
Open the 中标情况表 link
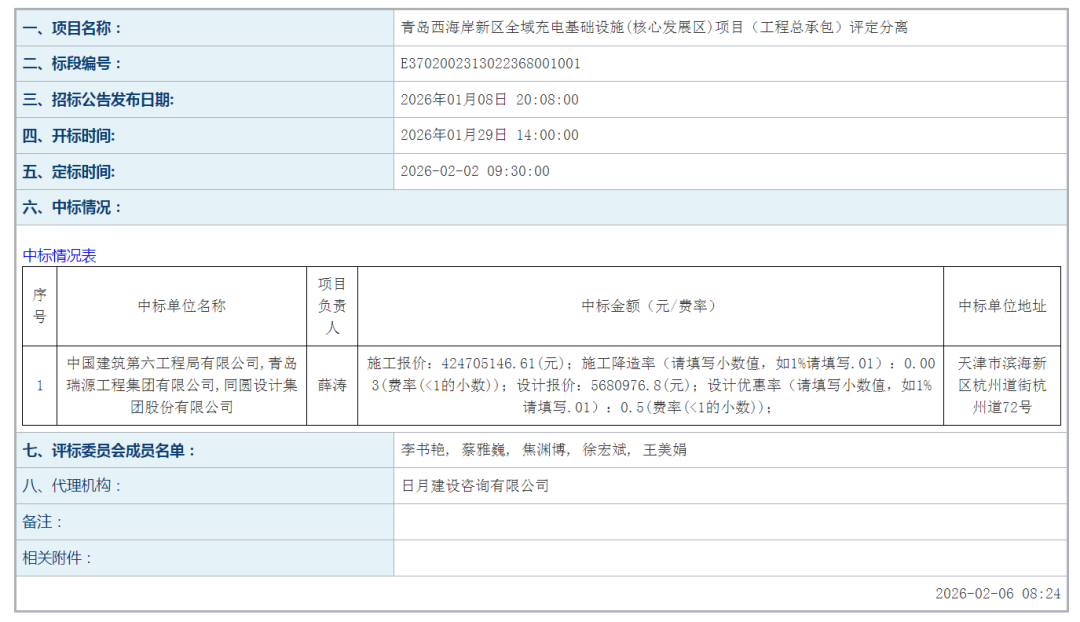pos(60,256)
